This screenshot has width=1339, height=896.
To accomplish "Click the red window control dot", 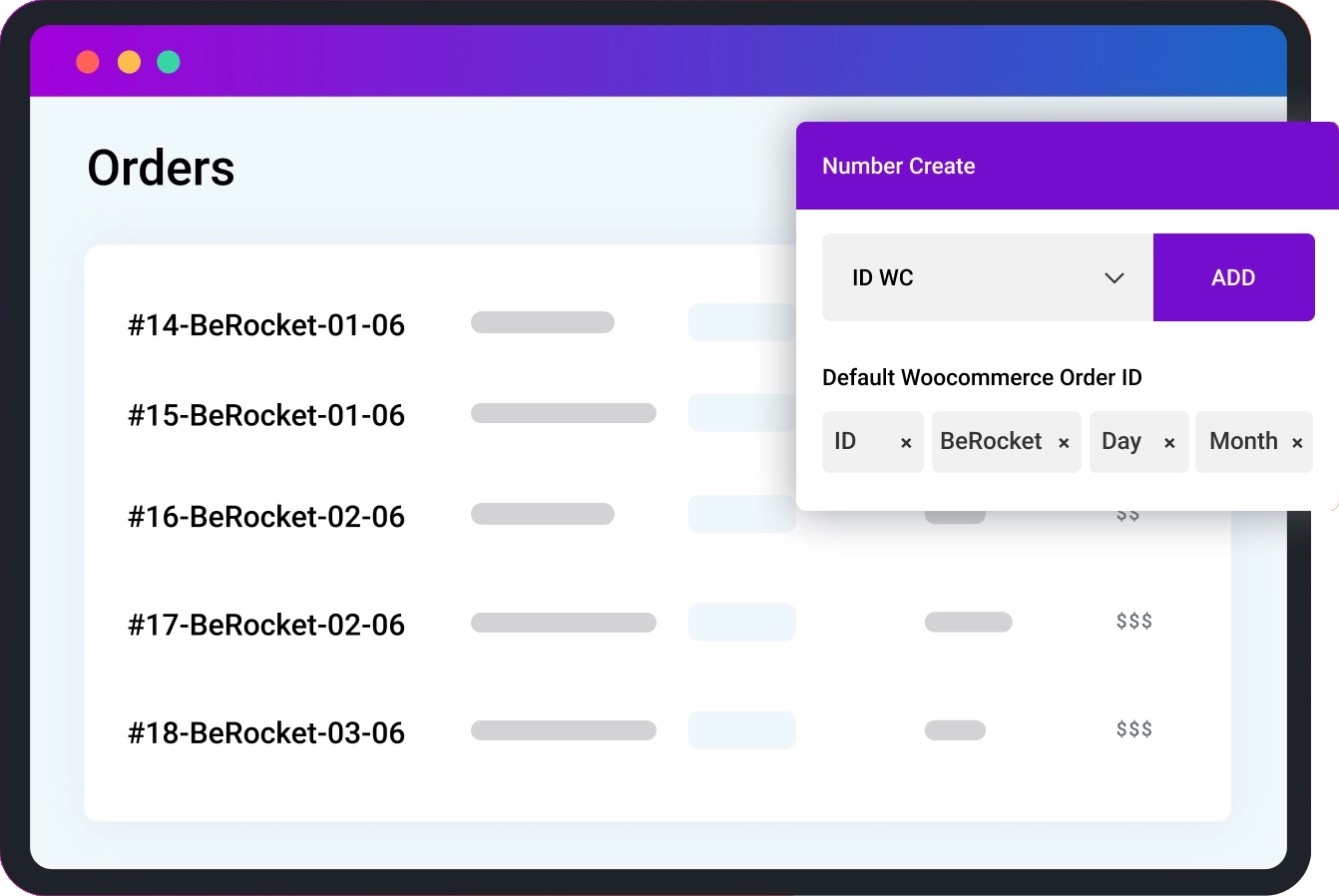I will pos(88,62).
